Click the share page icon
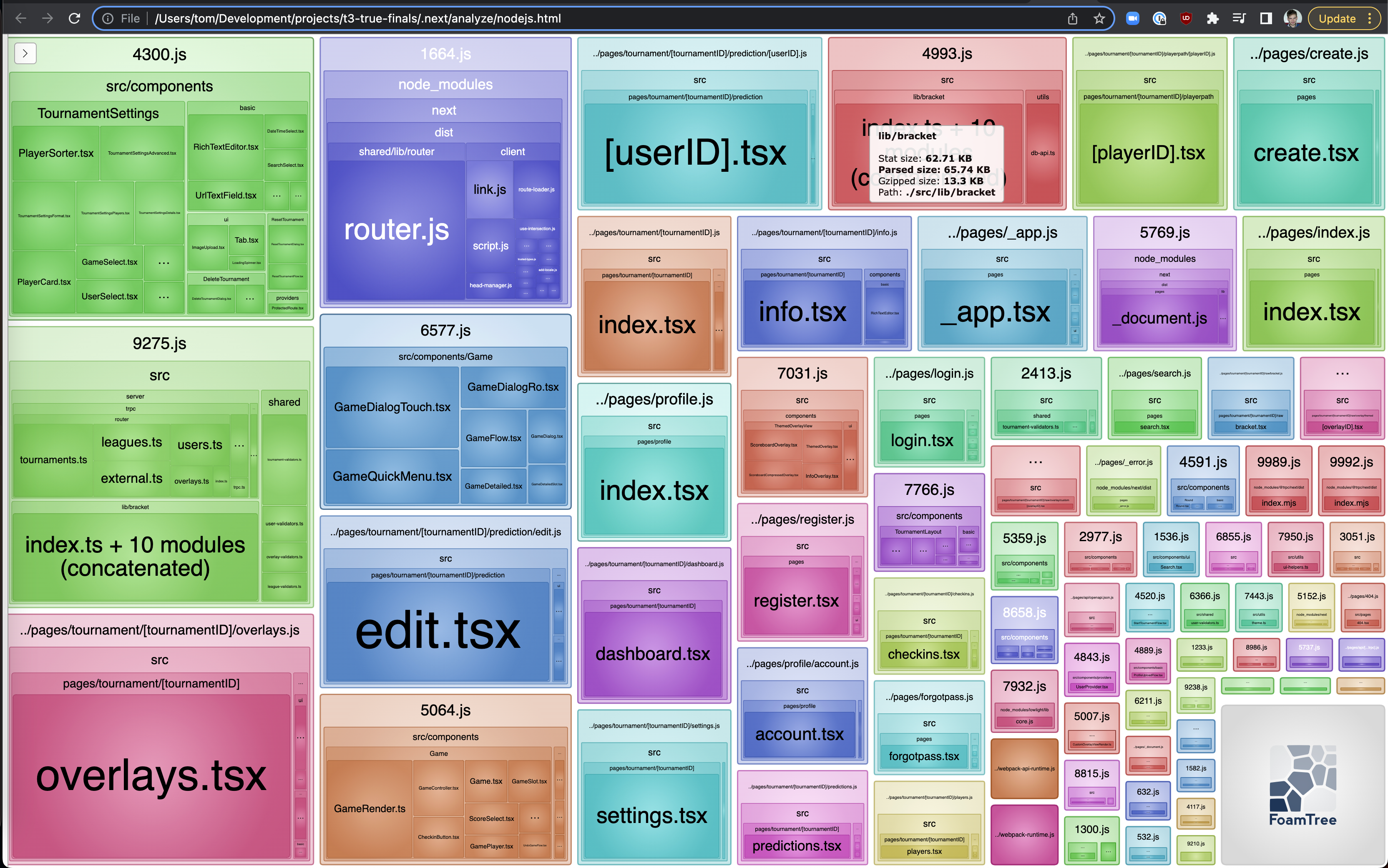Image resolution: width=1388 pixels, height=868 pixels. point(1072,18)
